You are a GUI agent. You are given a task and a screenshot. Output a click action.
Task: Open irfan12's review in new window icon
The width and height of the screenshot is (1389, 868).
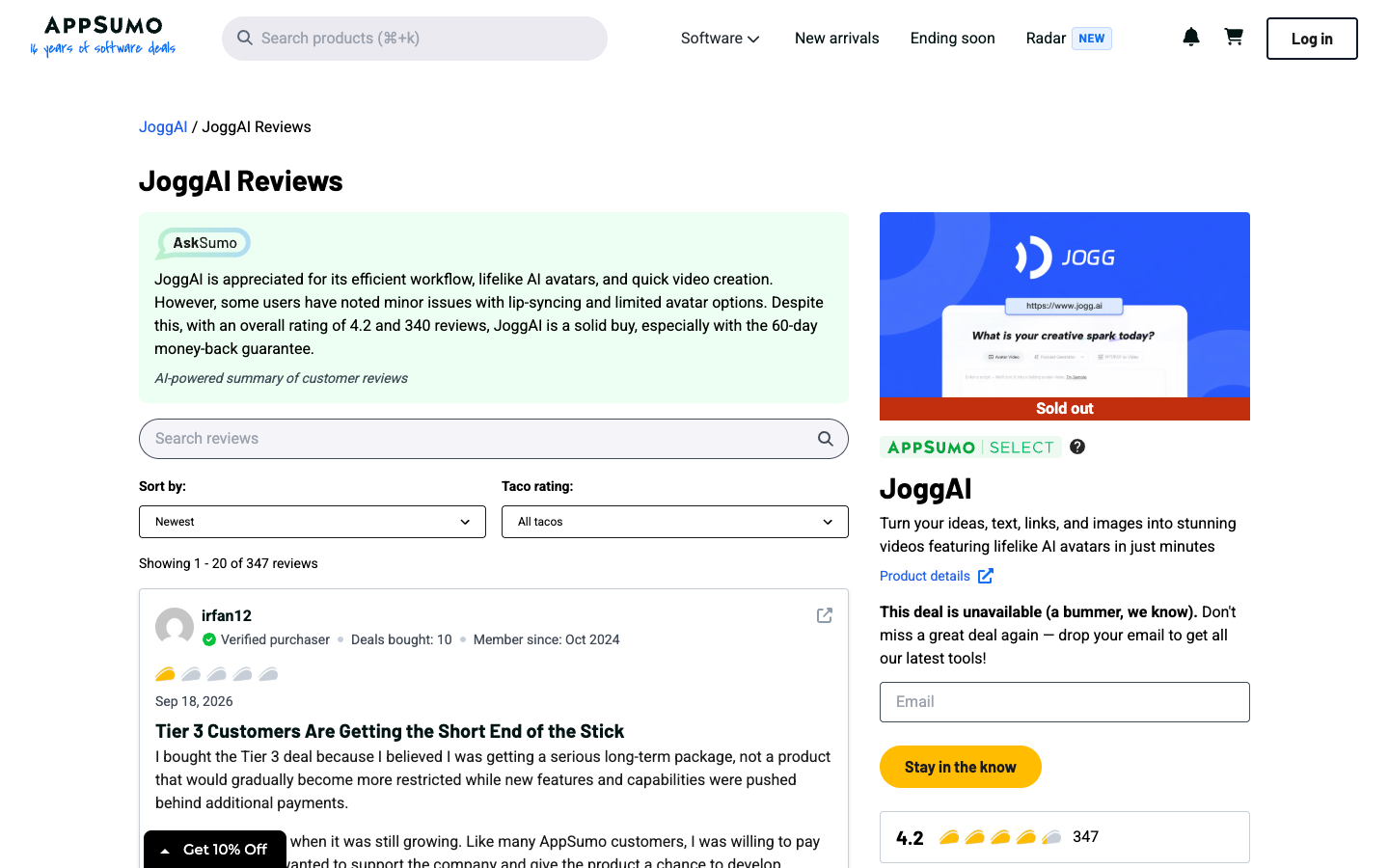(x=825, y=615)
